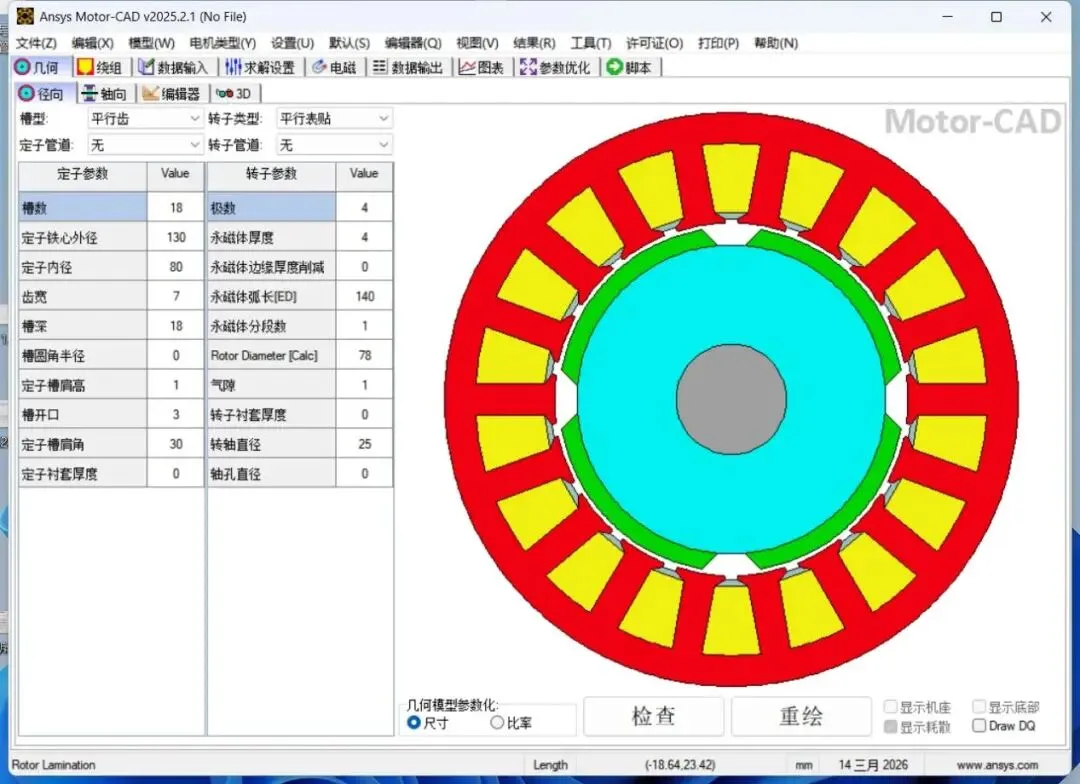Click the 定子铁心外径 value 130

[x=176, y=237]
